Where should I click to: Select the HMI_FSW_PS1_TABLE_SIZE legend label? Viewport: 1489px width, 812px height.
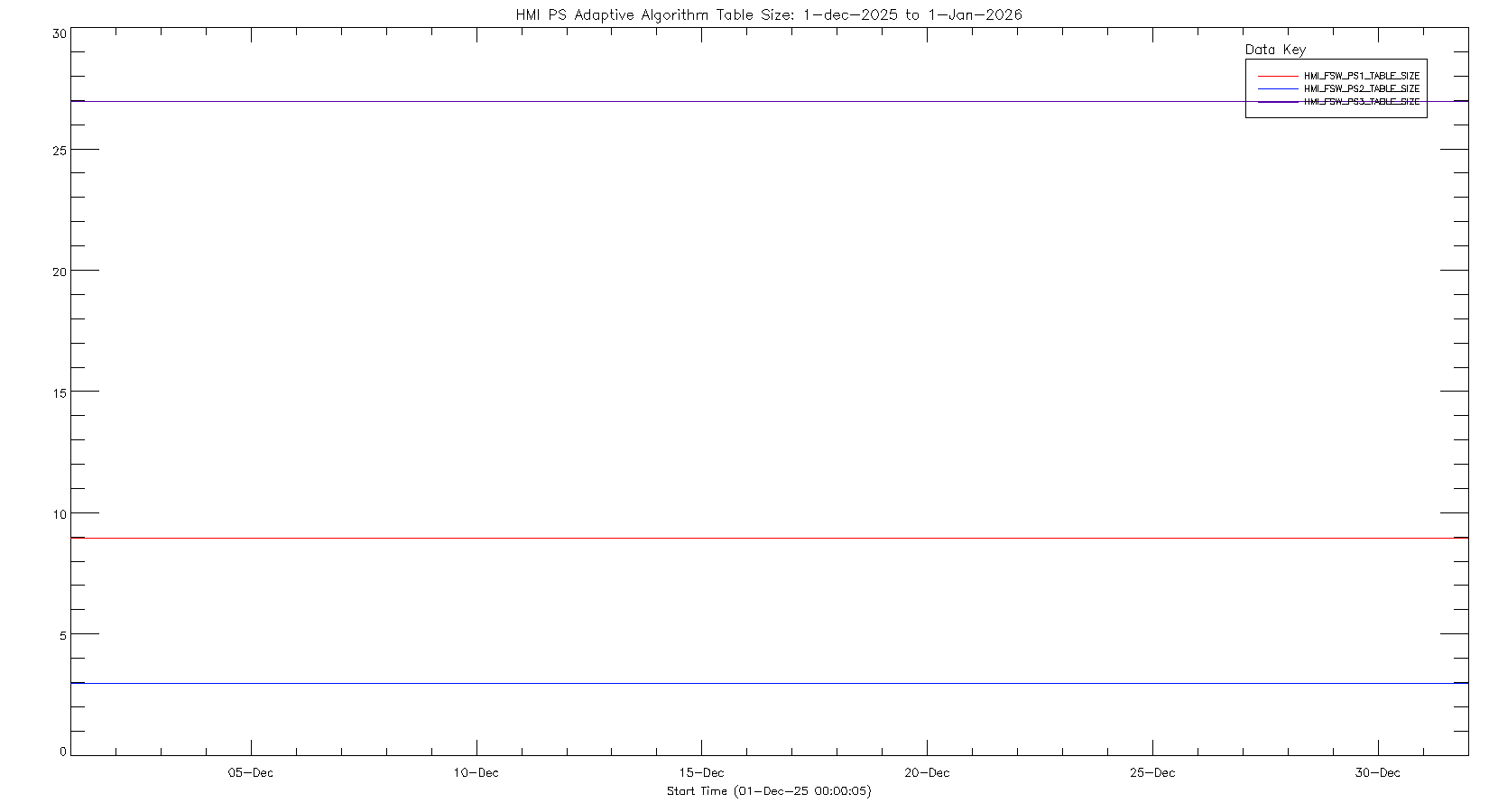click(x=1361, y=76)
